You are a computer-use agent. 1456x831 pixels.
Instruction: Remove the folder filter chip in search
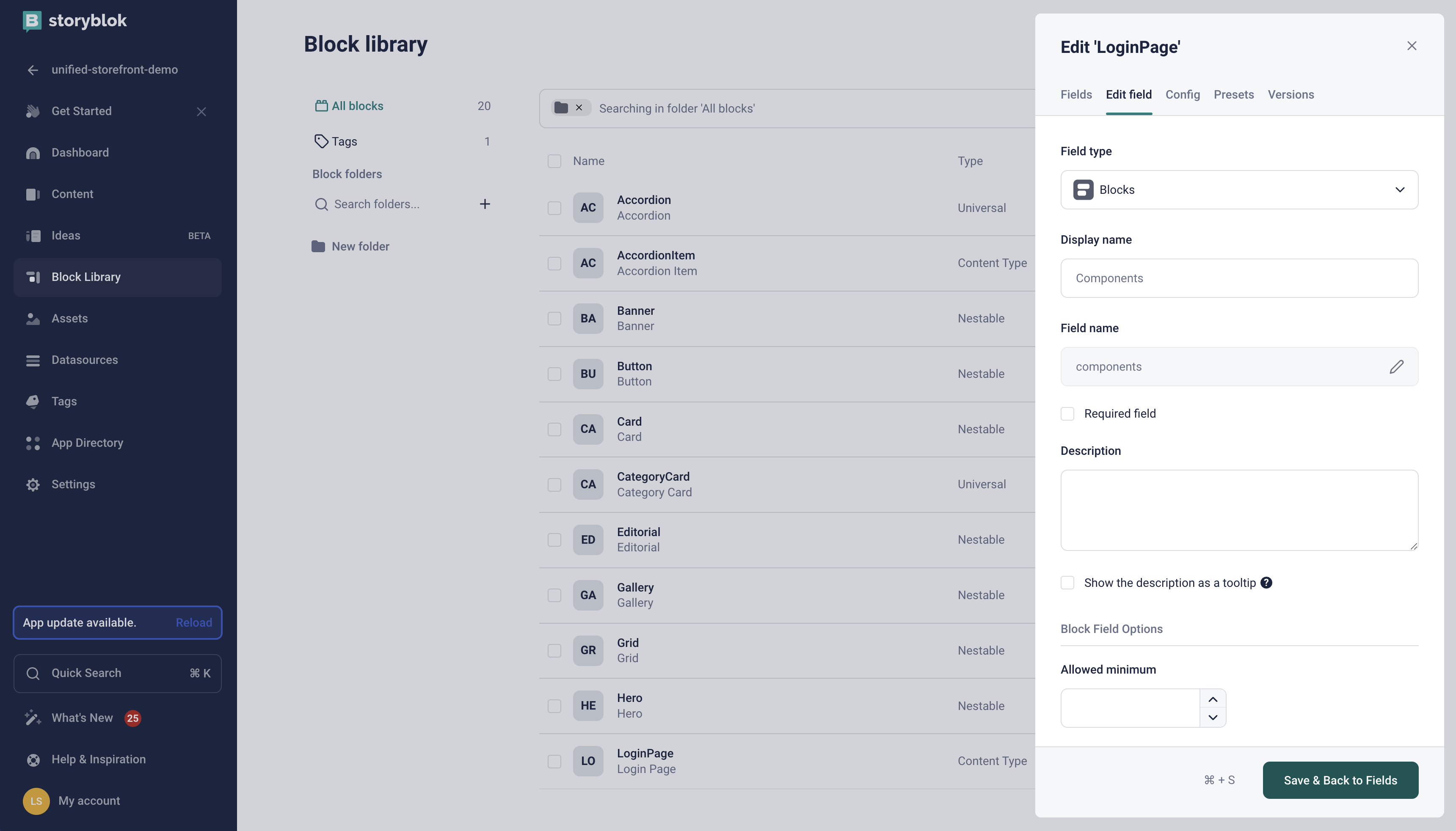[x=579, y=108]
